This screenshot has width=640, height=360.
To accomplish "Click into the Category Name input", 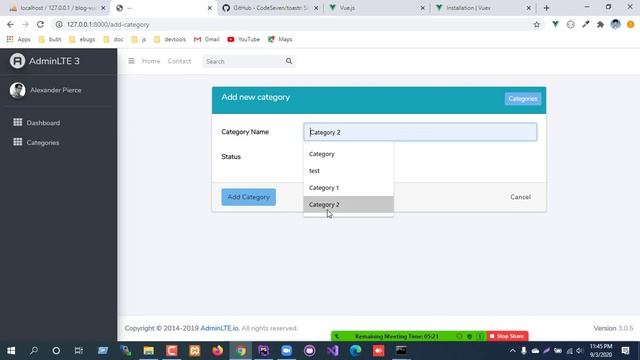I will click(x=420, y=132).
